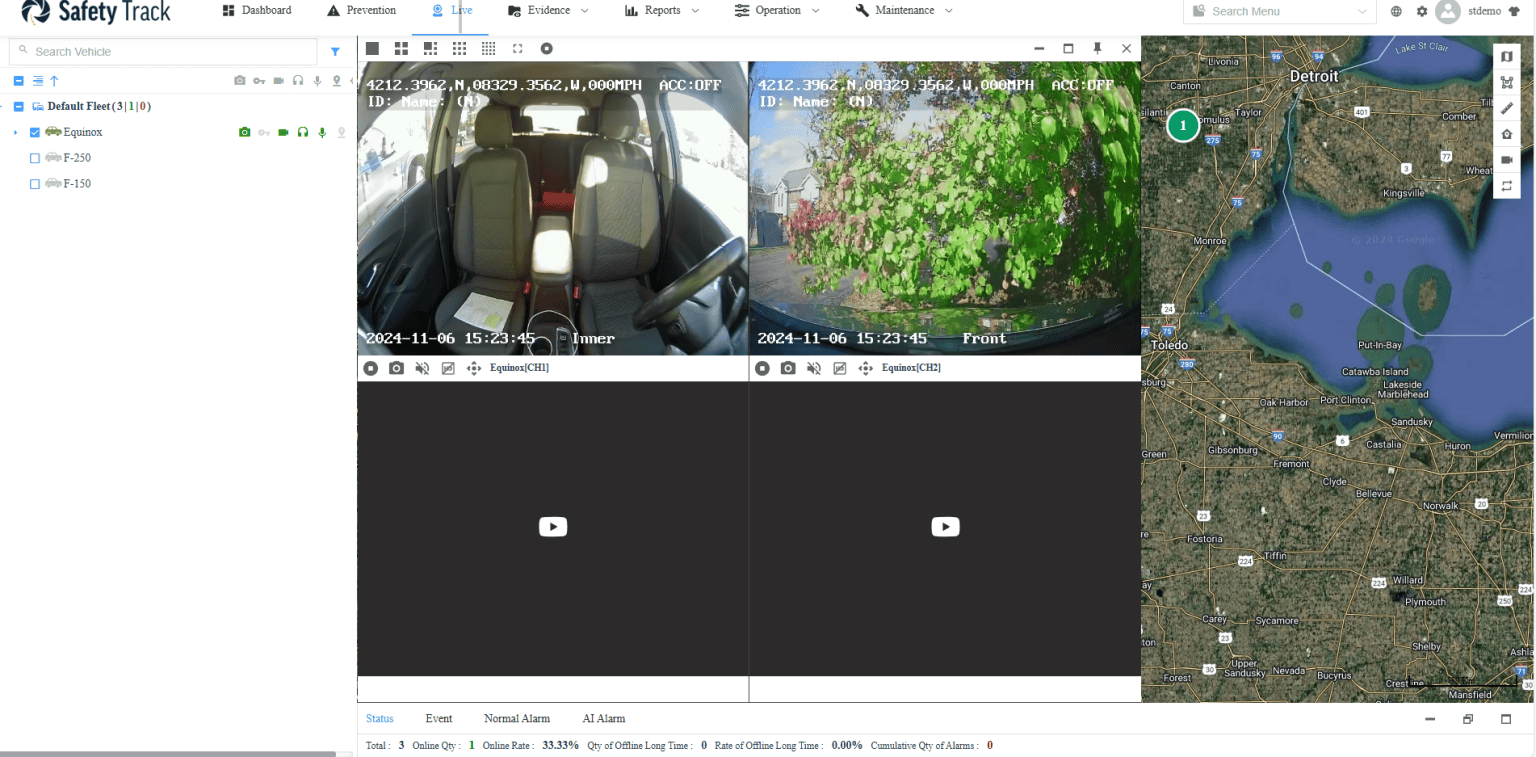Take a snapshot of Equinox[CH1] video

coord(396,368)
